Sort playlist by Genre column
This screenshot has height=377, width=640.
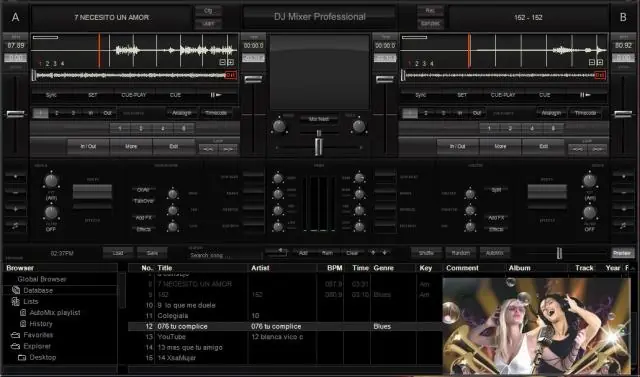click(384, 268)
